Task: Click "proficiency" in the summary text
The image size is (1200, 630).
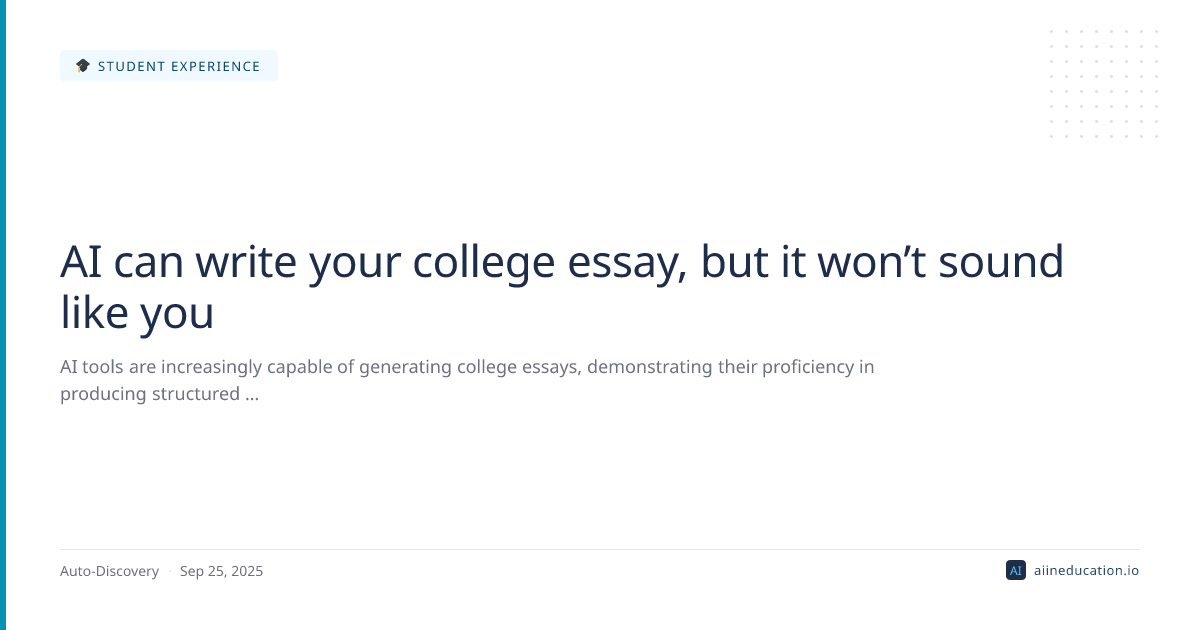Action: pyautogui.click(x=809, y=367)
